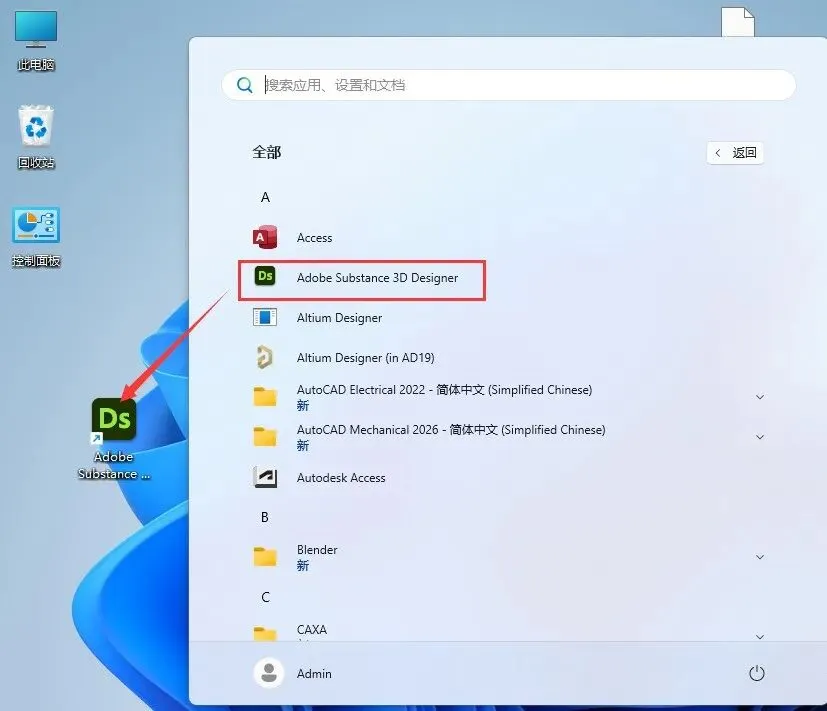Click the Admin user avatar

point(269,673)
